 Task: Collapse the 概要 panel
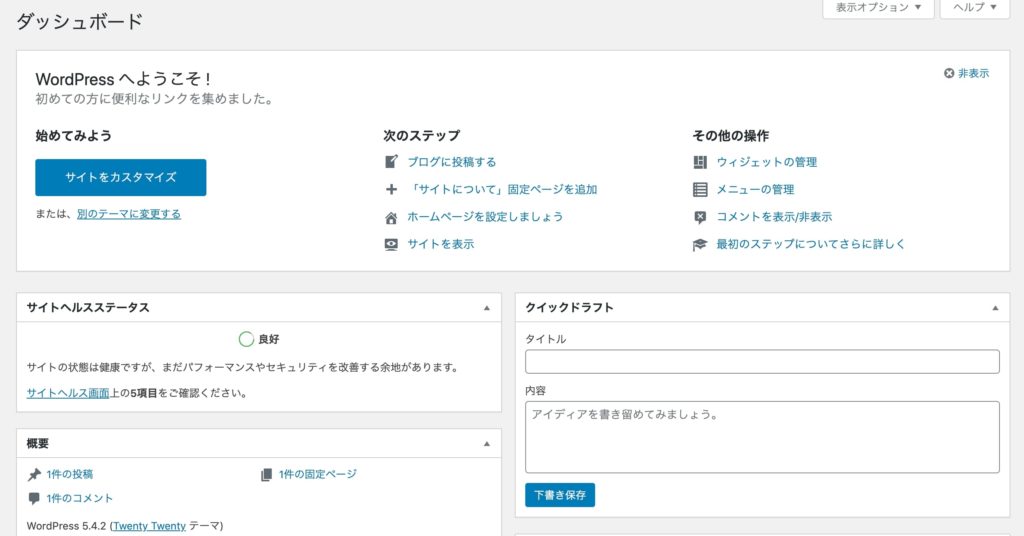[487, 444]
